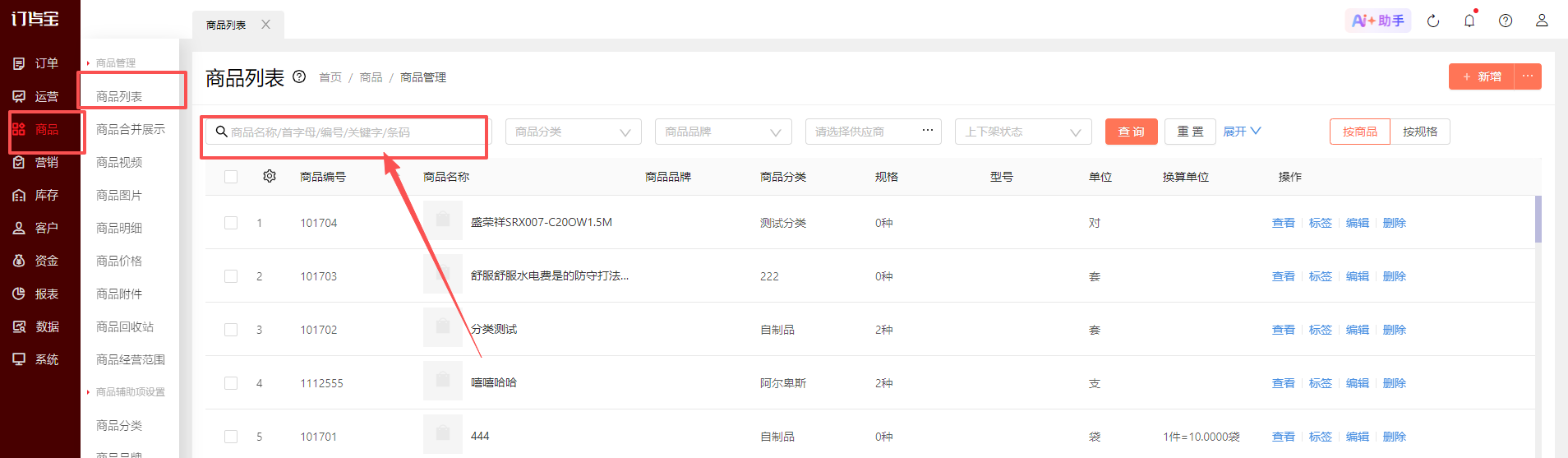Open the 上下架状态 dropdown

[x=1023, y=132]
